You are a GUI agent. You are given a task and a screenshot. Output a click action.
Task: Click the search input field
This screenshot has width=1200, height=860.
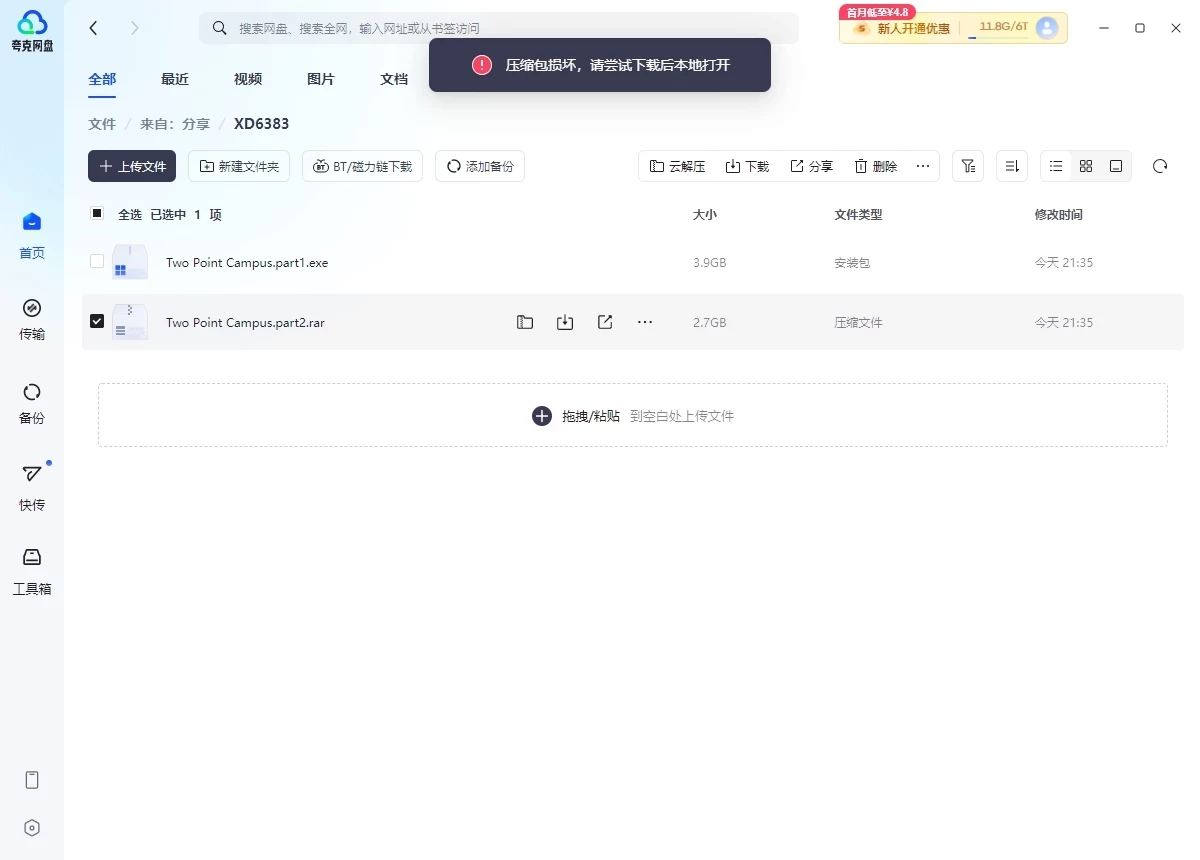(500, 28)
